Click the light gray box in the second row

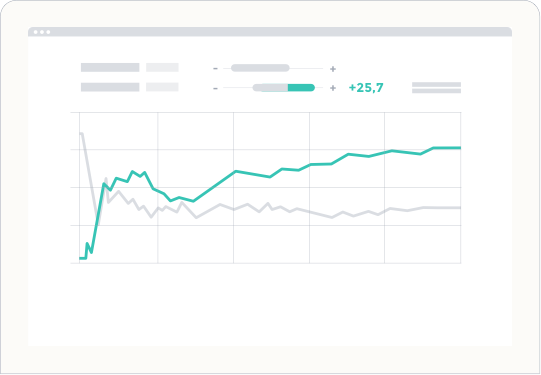point(162,87)
